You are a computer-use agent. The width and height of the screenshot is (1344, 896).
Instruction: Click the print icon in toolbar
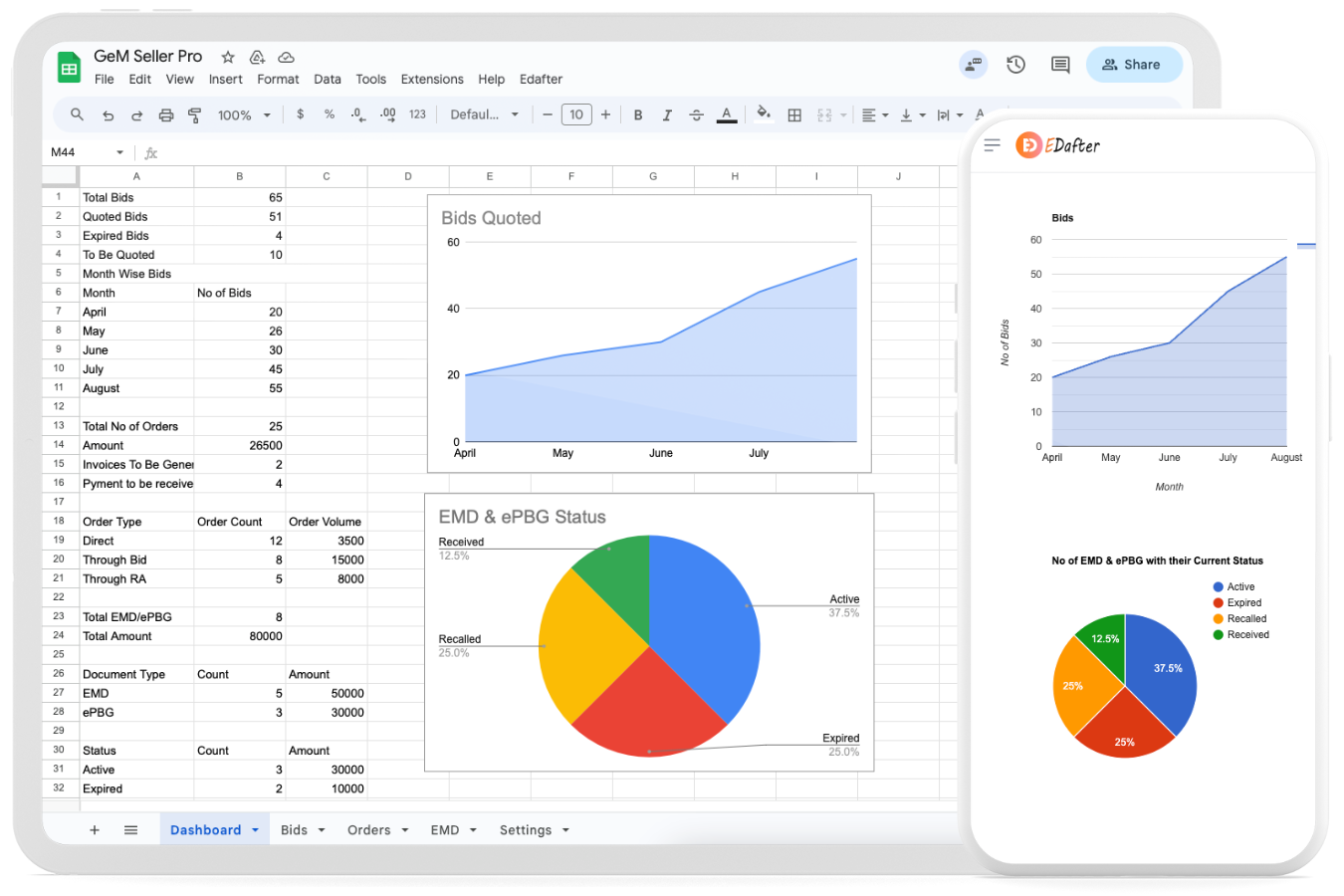pos(166,115)
